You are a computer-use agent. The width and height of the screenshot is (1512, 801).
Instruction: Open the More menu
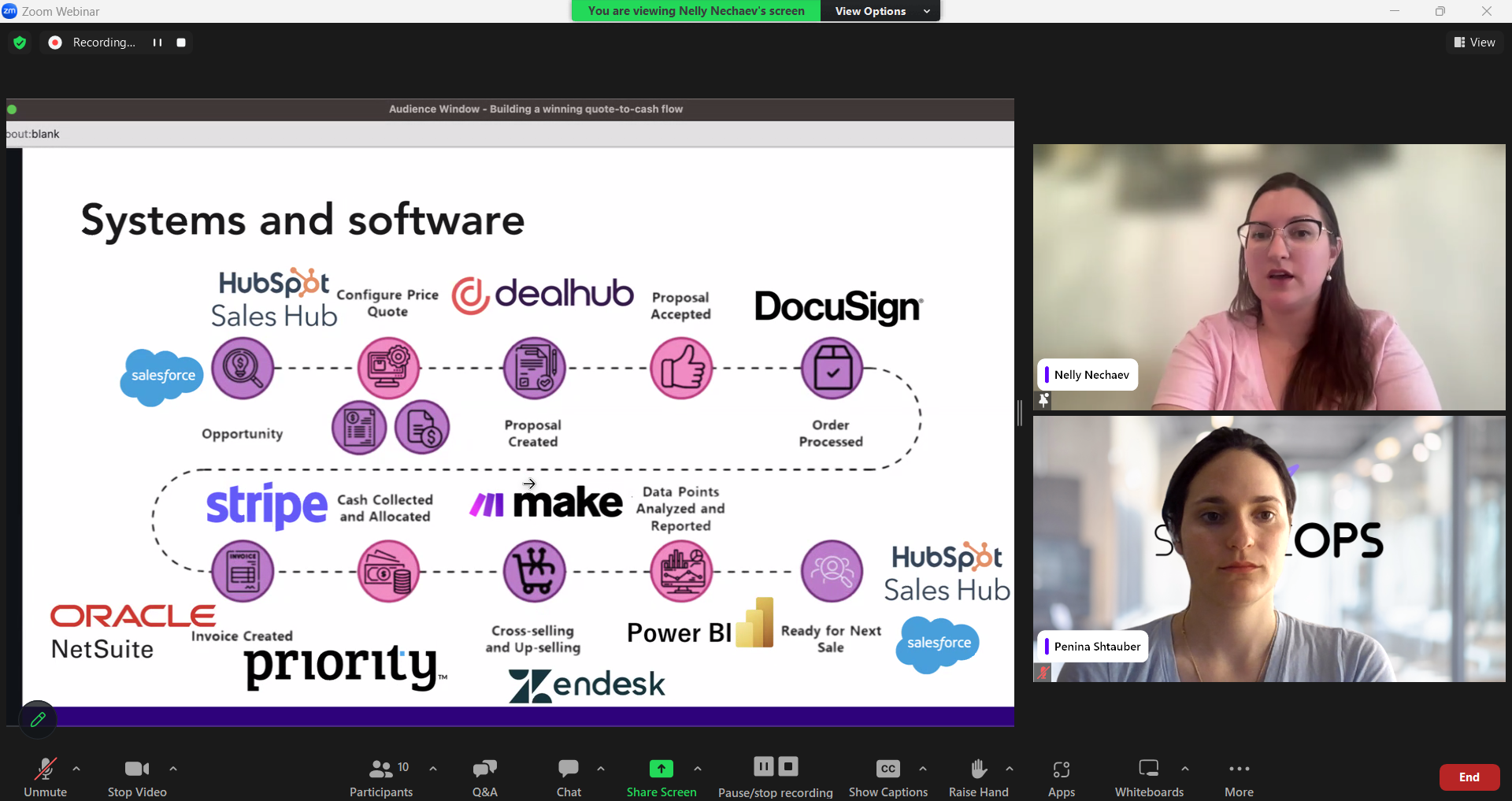point(1240,777)
